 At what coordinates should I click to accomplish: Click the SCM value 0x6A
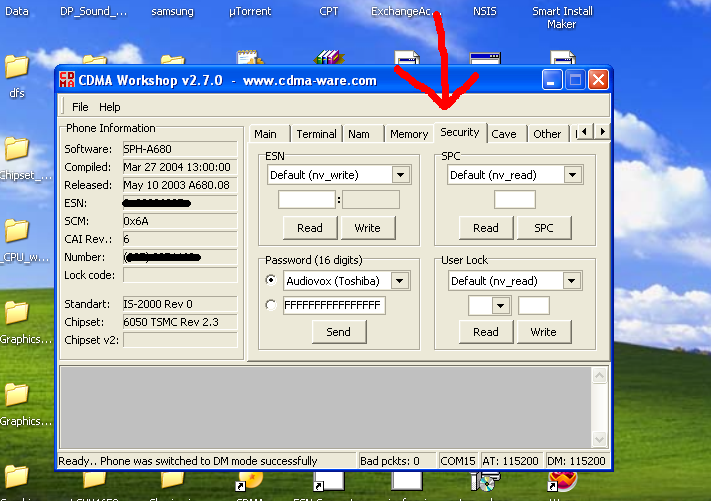pos(180,221)
